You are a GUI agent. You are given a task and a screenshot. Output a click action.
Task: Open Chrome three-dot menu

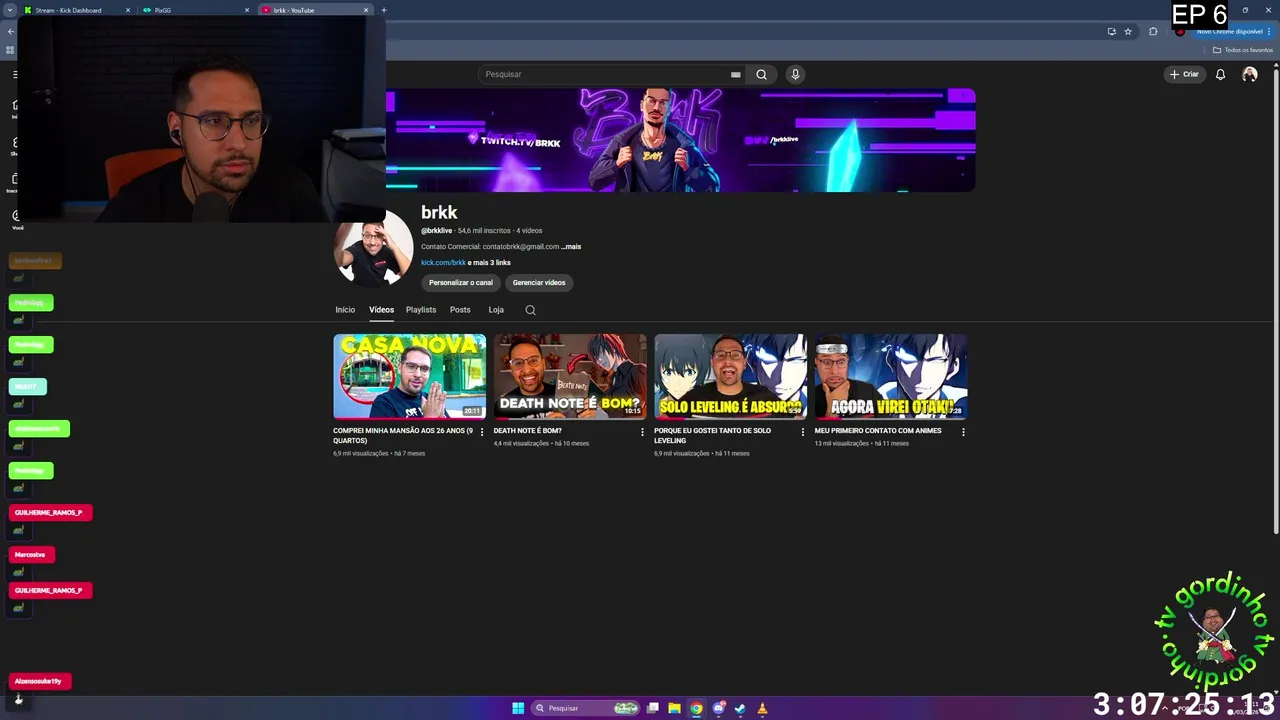(1269, 31)
